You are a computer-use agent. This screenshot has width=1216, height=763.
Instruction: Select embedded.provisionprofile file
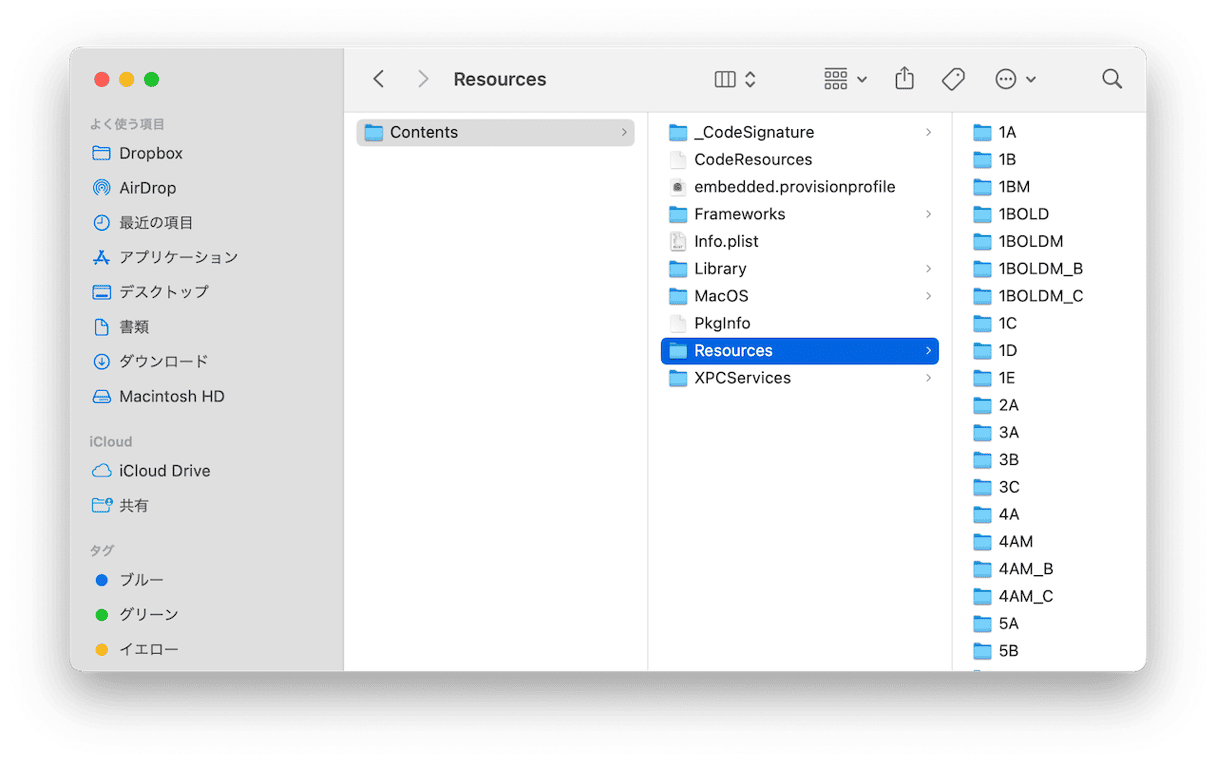[x=794, y=187]
